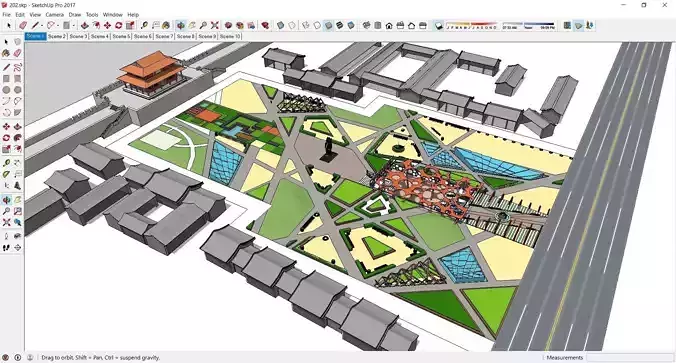Toggle X-Ray face style
Screen dimensions: 676x363
280,25
